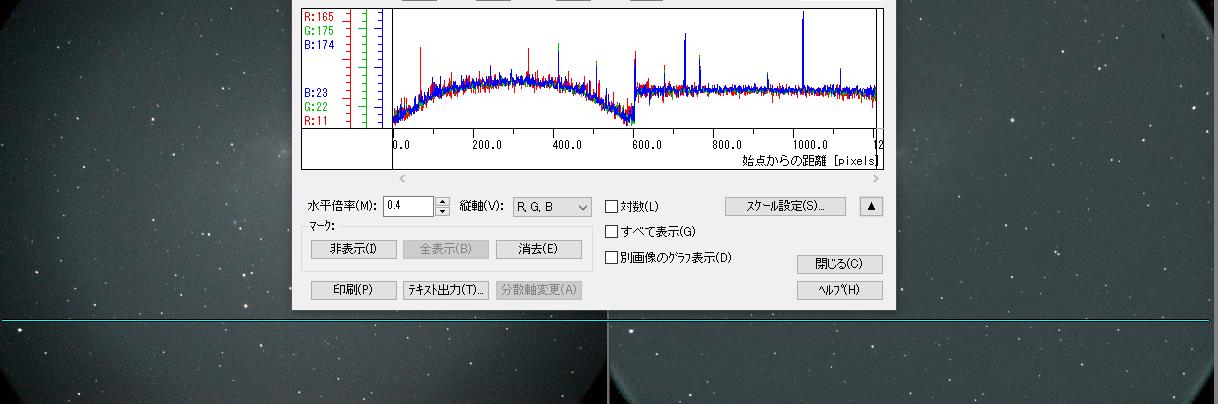The width and height of the screenshot is (1218, 404).
Task: Click the 1000.0 axis tick label
Action: tap(811, 144)
